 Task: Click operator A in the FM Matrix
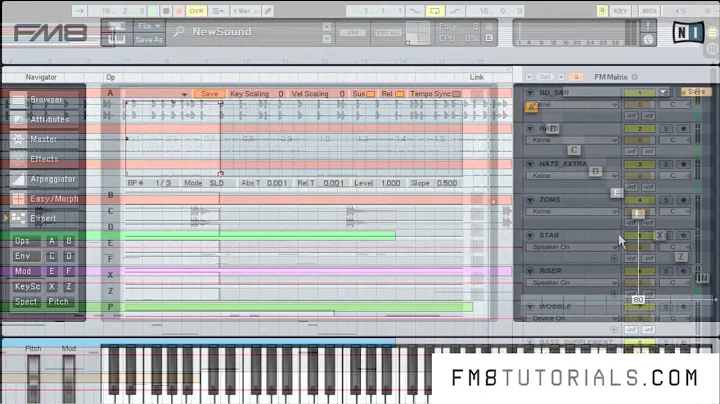(x=531, y=107)
